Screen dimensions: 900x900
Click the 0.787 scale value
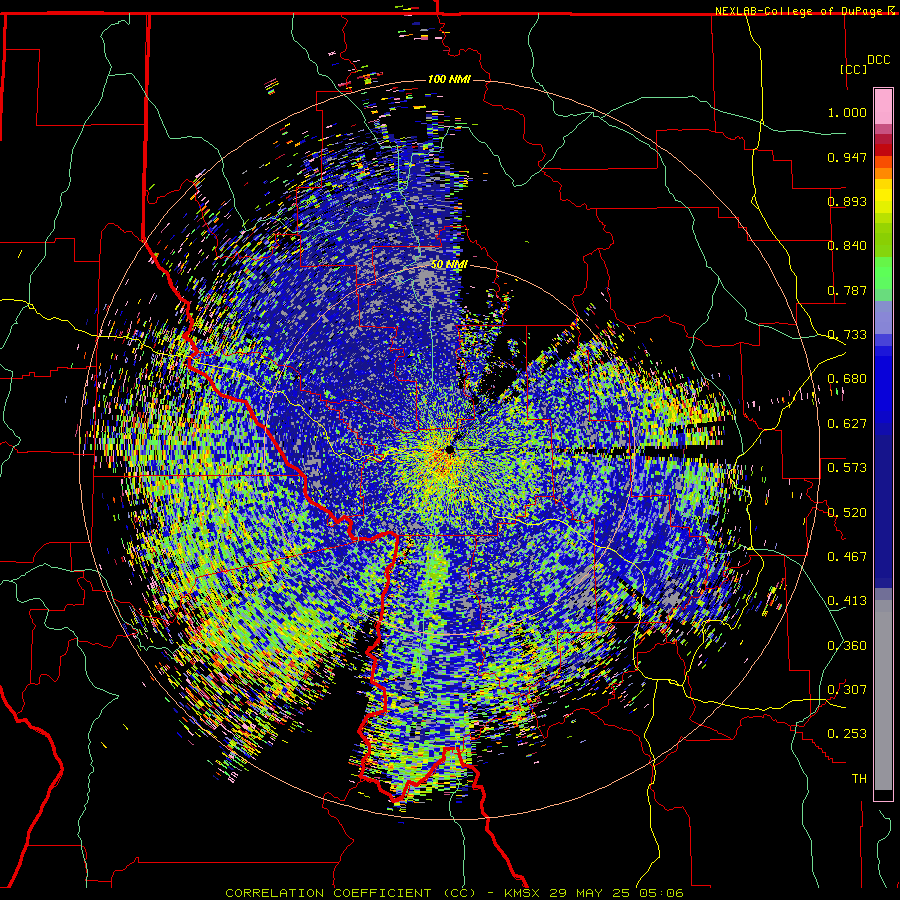click(x=847, y=290)
